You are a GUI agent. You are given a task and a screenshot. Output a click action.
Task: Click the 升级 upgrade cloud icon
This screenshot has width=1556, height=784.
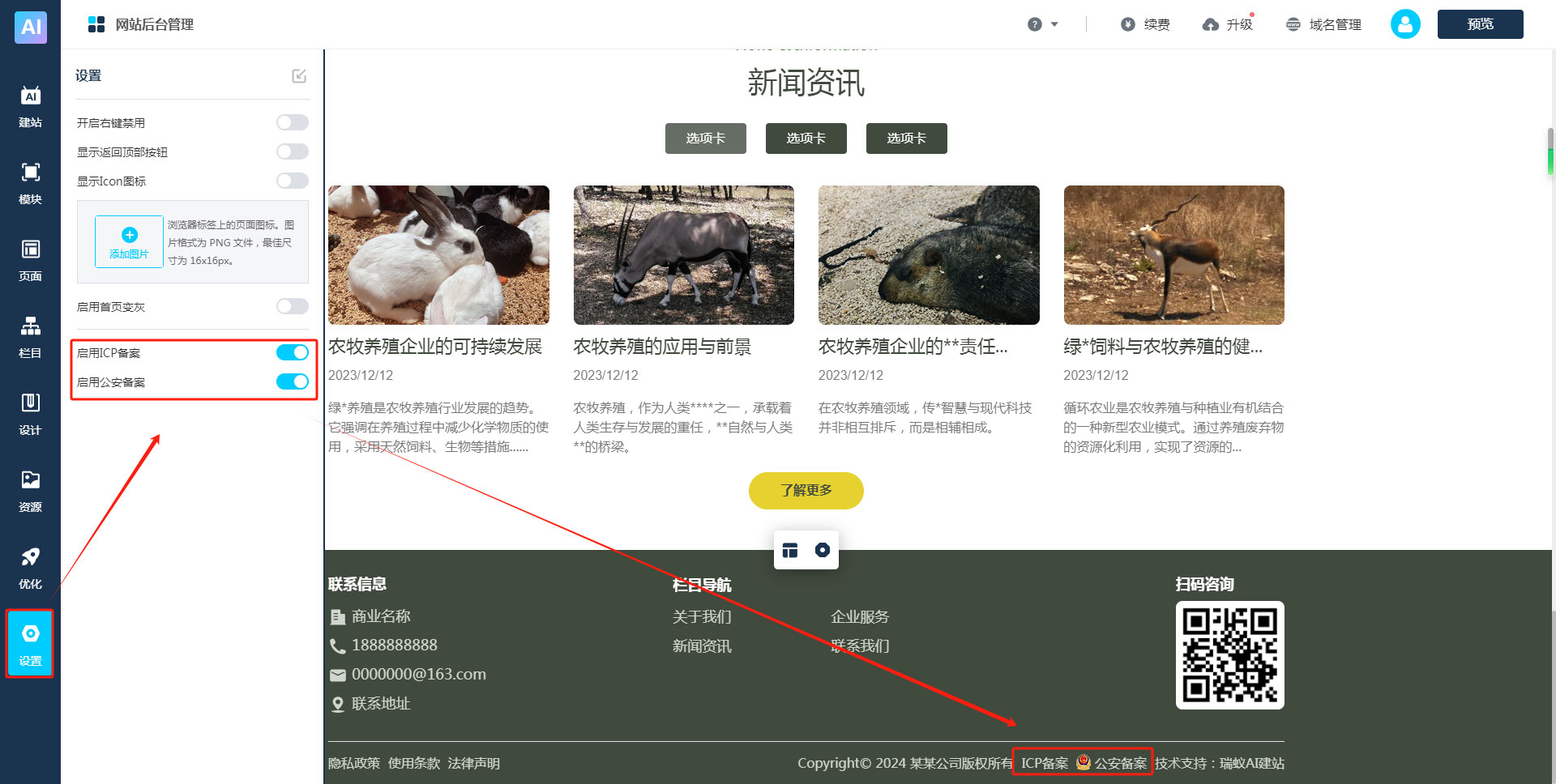(1211, 24)
